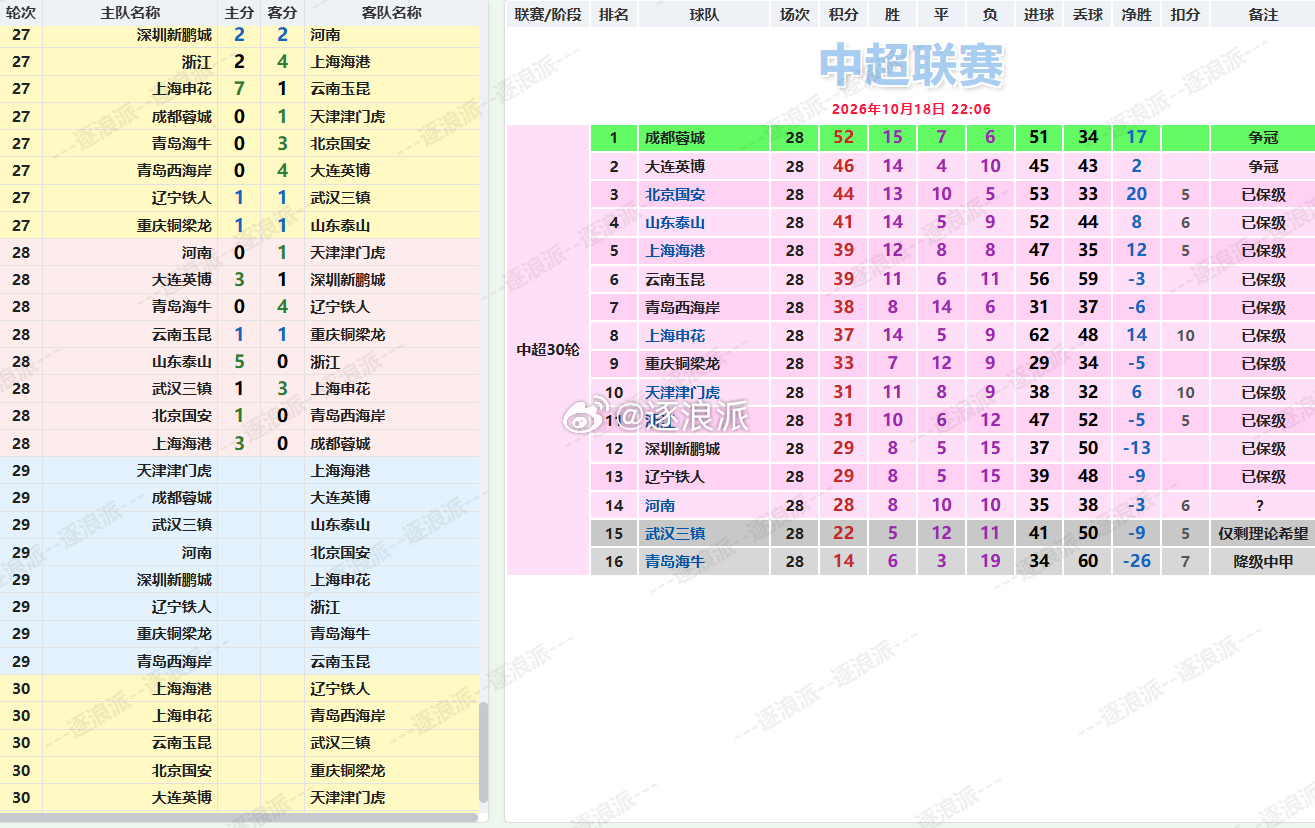Select the 扣分 column header
This screenshot has height=828, width=1315.
coord(1185,14)
